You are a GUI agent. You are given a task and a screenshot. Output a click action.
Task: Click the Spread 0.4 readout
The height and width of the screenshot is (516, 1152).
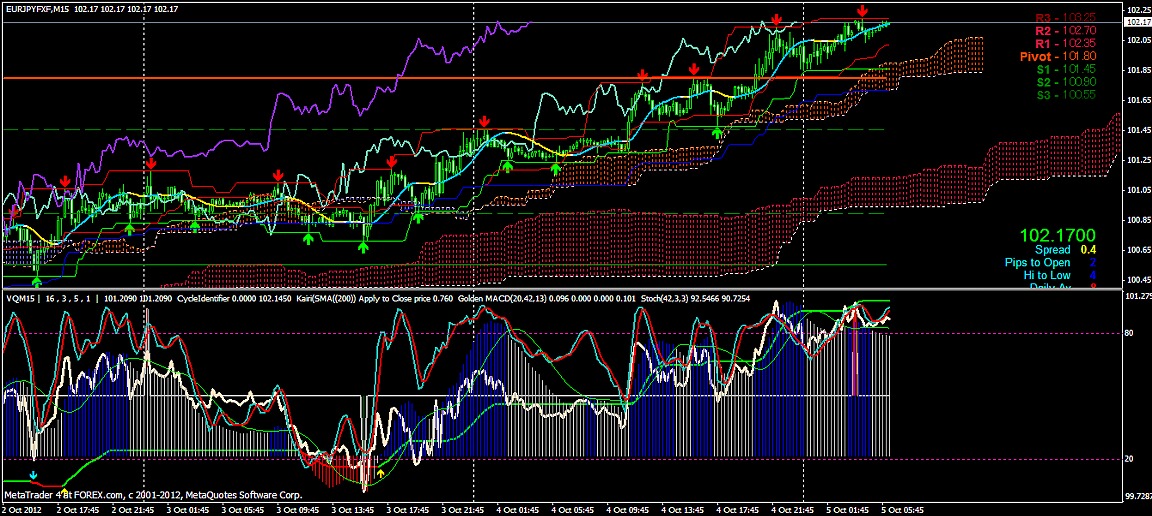[1065, 250]
